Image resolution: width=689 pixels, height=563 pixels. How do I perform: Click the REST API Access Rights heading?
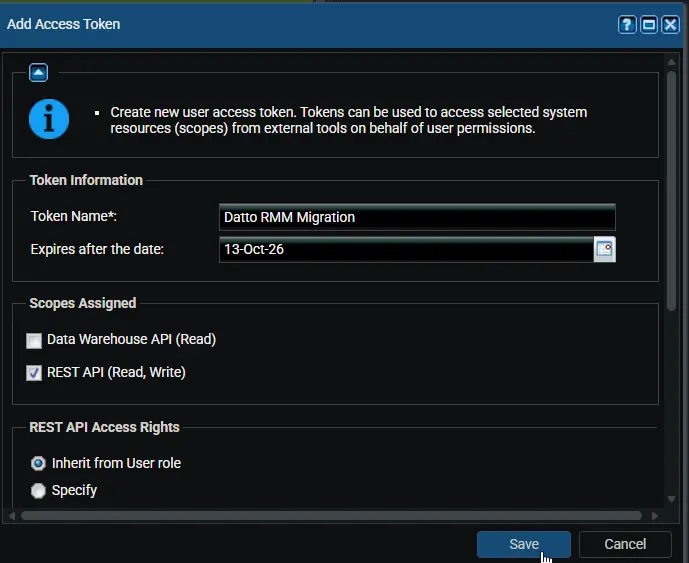(x=105, y=427)
